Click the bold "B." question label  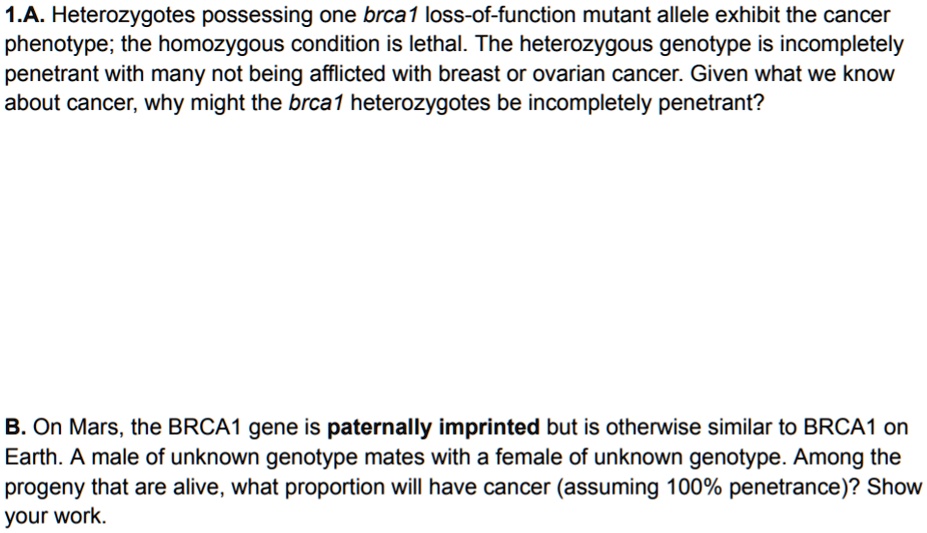(15, 427)
